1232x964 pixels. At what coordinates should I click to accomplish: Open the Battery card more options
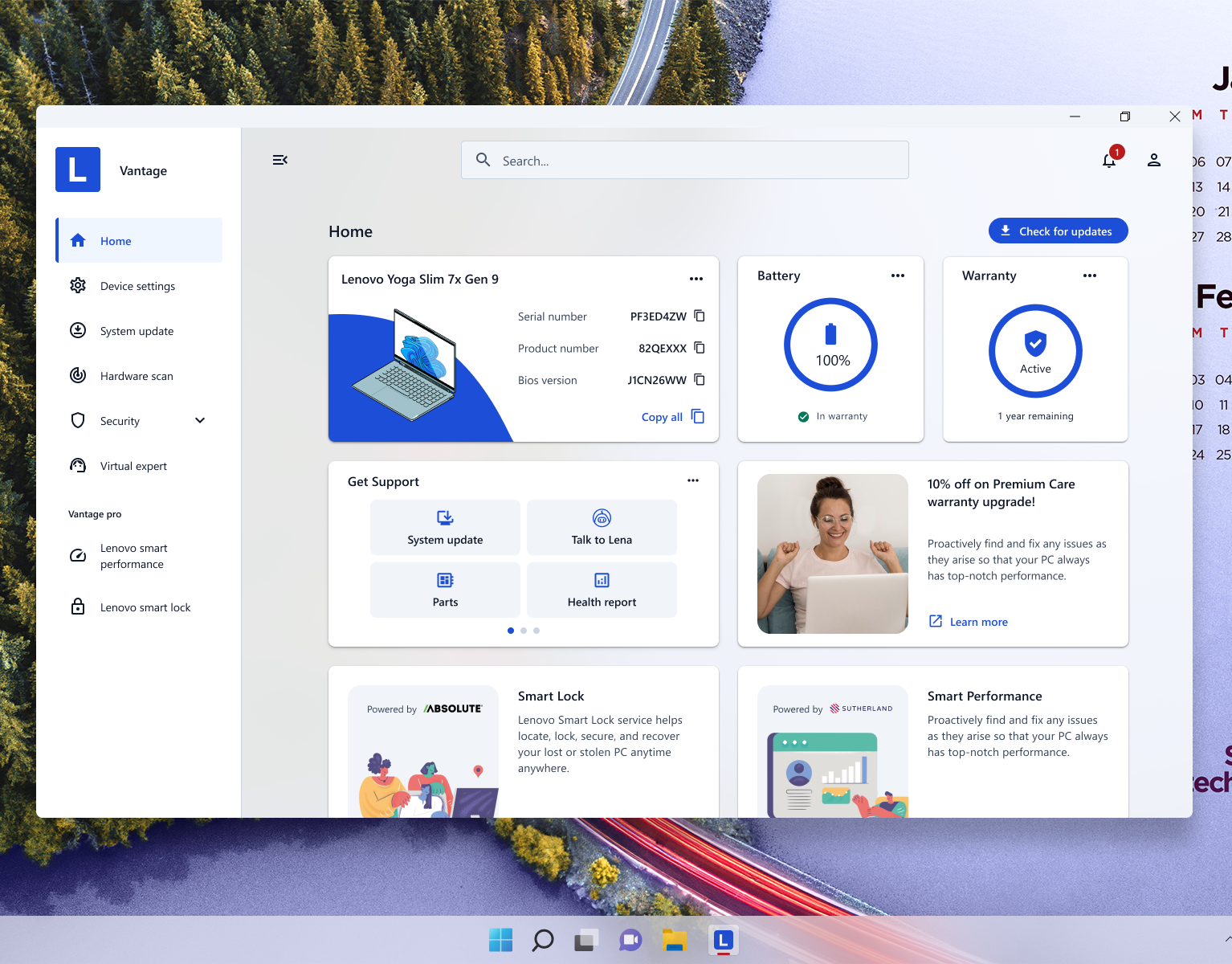(898, 276)
